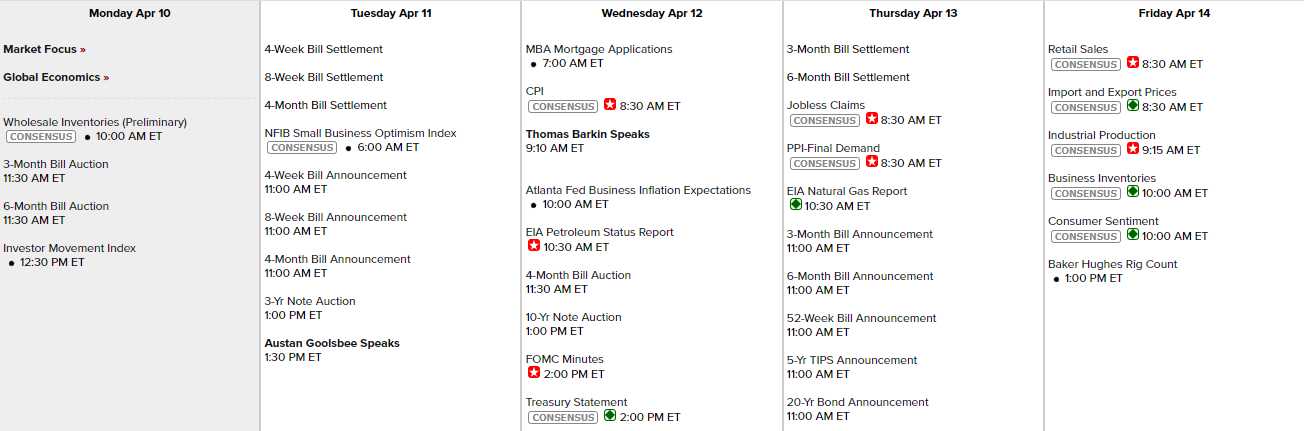Click red star icon for EIA Petroleum Status Report
1304x431 pixels.
coord(534,246)
